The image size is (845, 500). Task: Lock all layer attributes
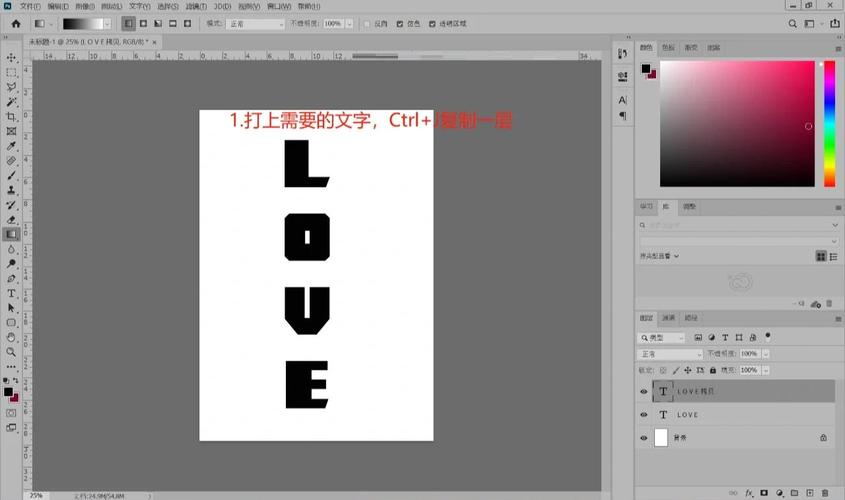tap(713, 370)
